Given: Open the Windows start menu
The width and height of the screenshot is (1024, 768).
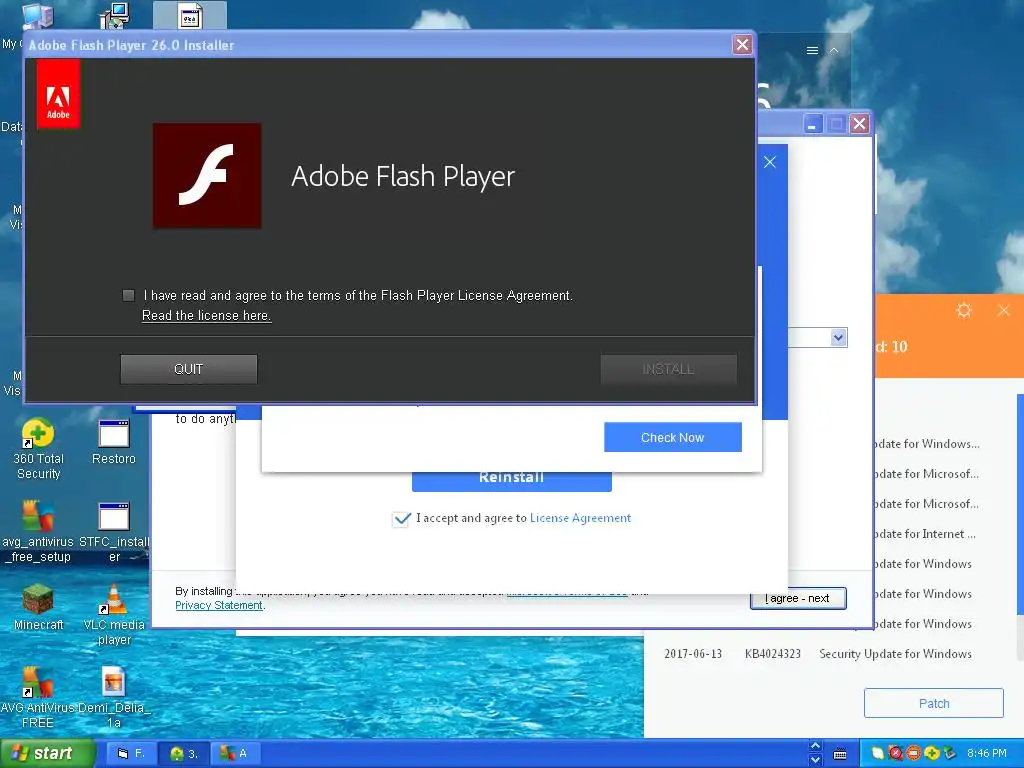Looking at the screenshot, I should [48, 754].
